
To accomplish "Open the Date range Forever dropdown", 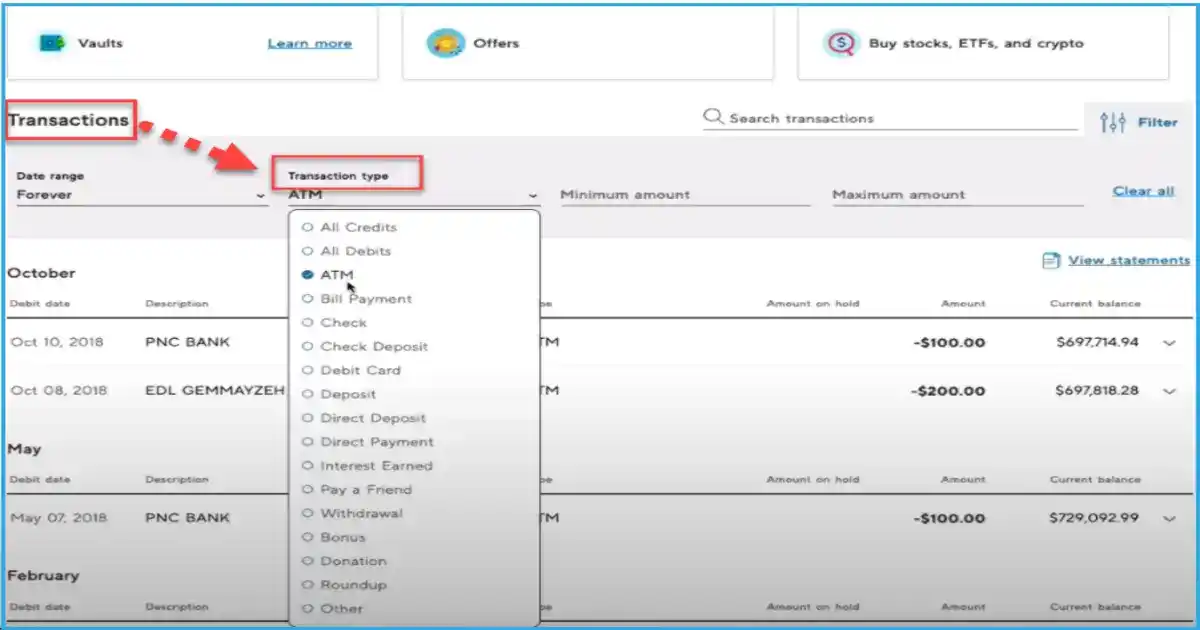I will pos(140,195).
